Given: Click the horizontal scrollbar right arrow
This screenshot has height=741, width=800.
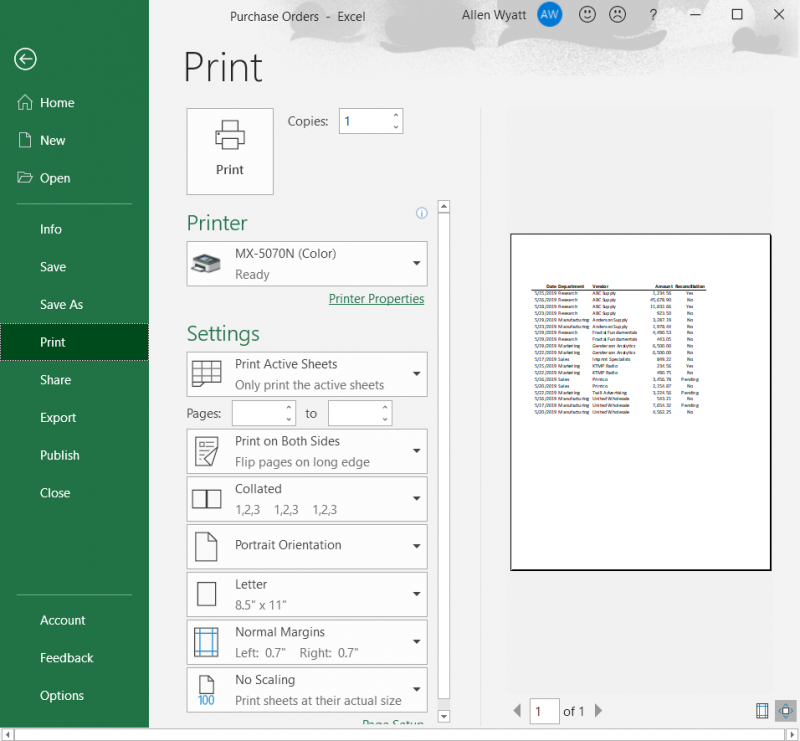Looking at the screenshot, I should pos(792,735).
